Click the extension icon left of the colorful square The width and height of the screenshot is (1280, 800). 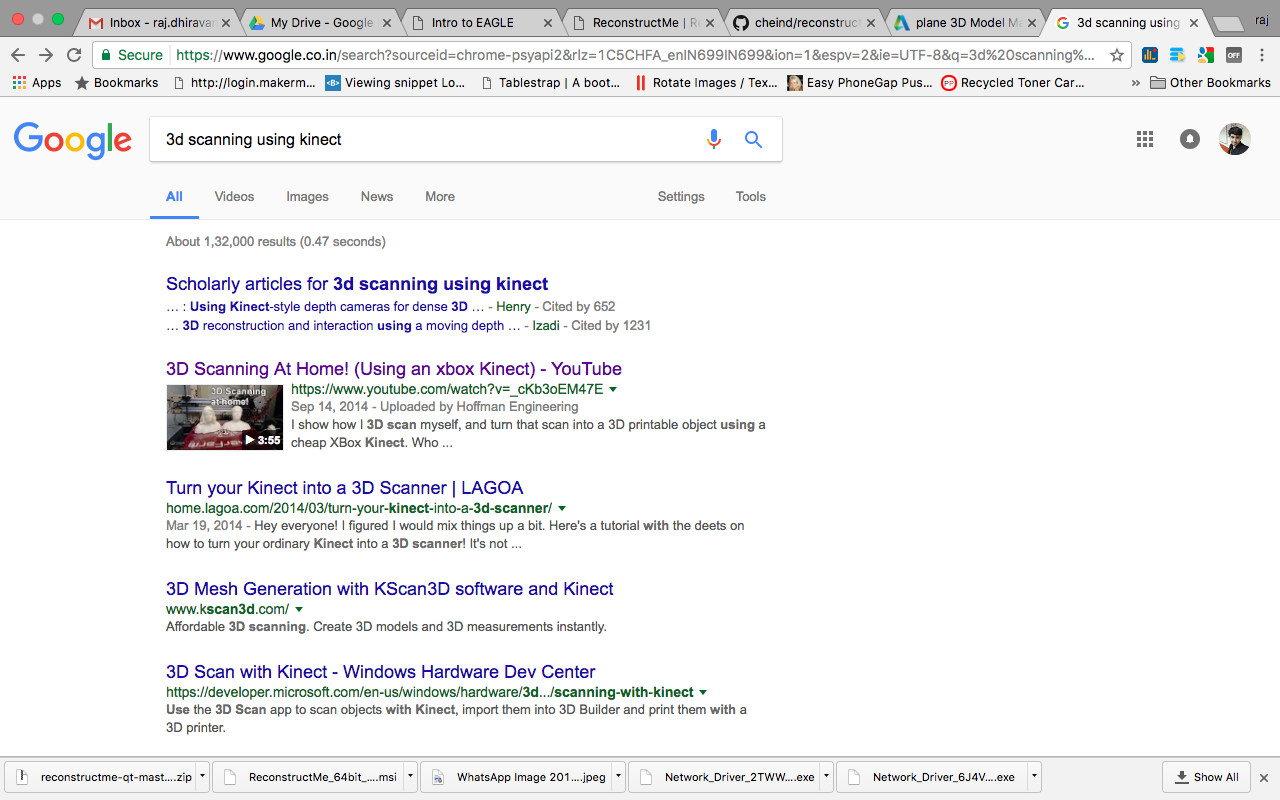click(x=1178, y=55)
